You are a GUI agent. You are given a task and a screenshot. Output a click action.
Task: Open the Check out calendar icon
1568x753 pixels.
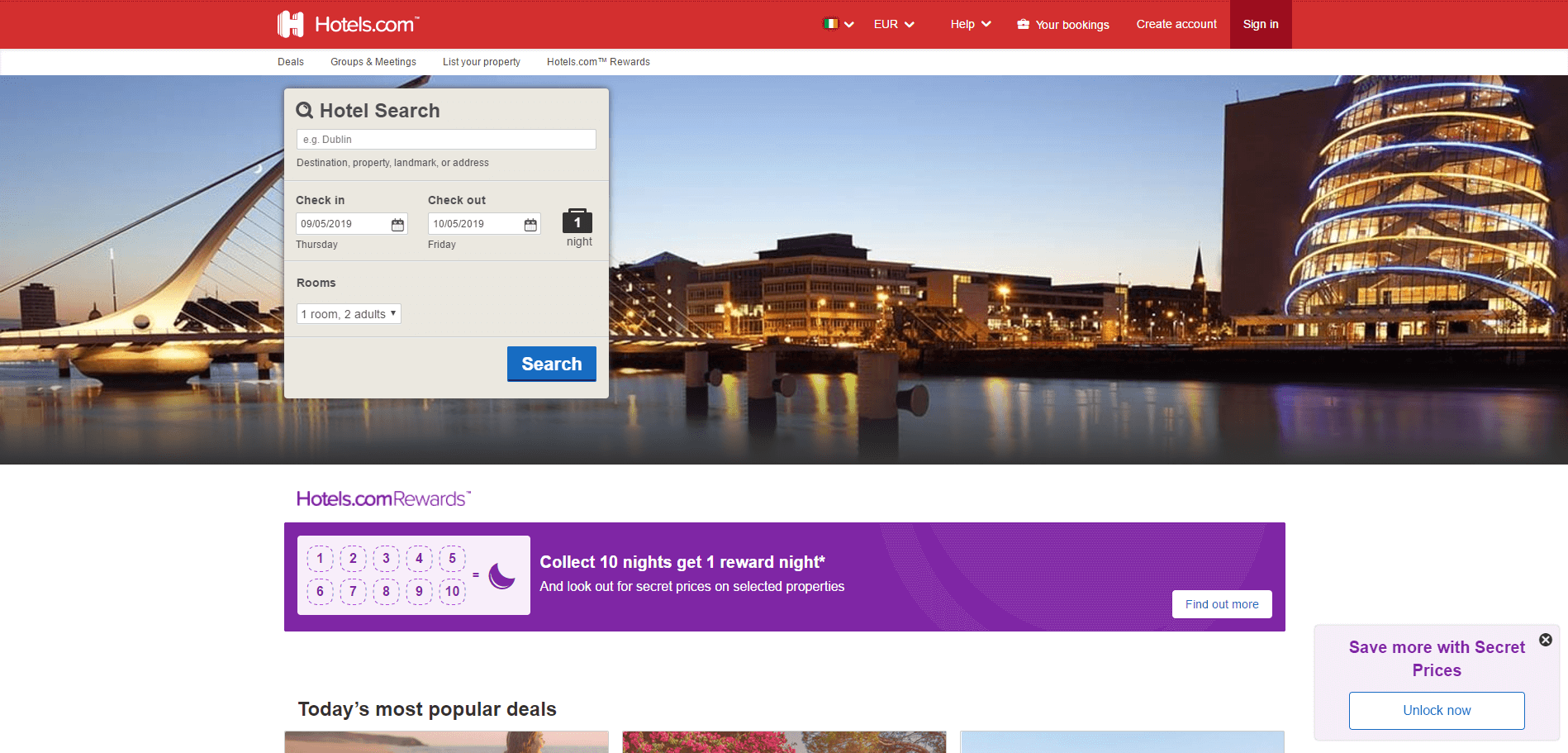point(530,224)
